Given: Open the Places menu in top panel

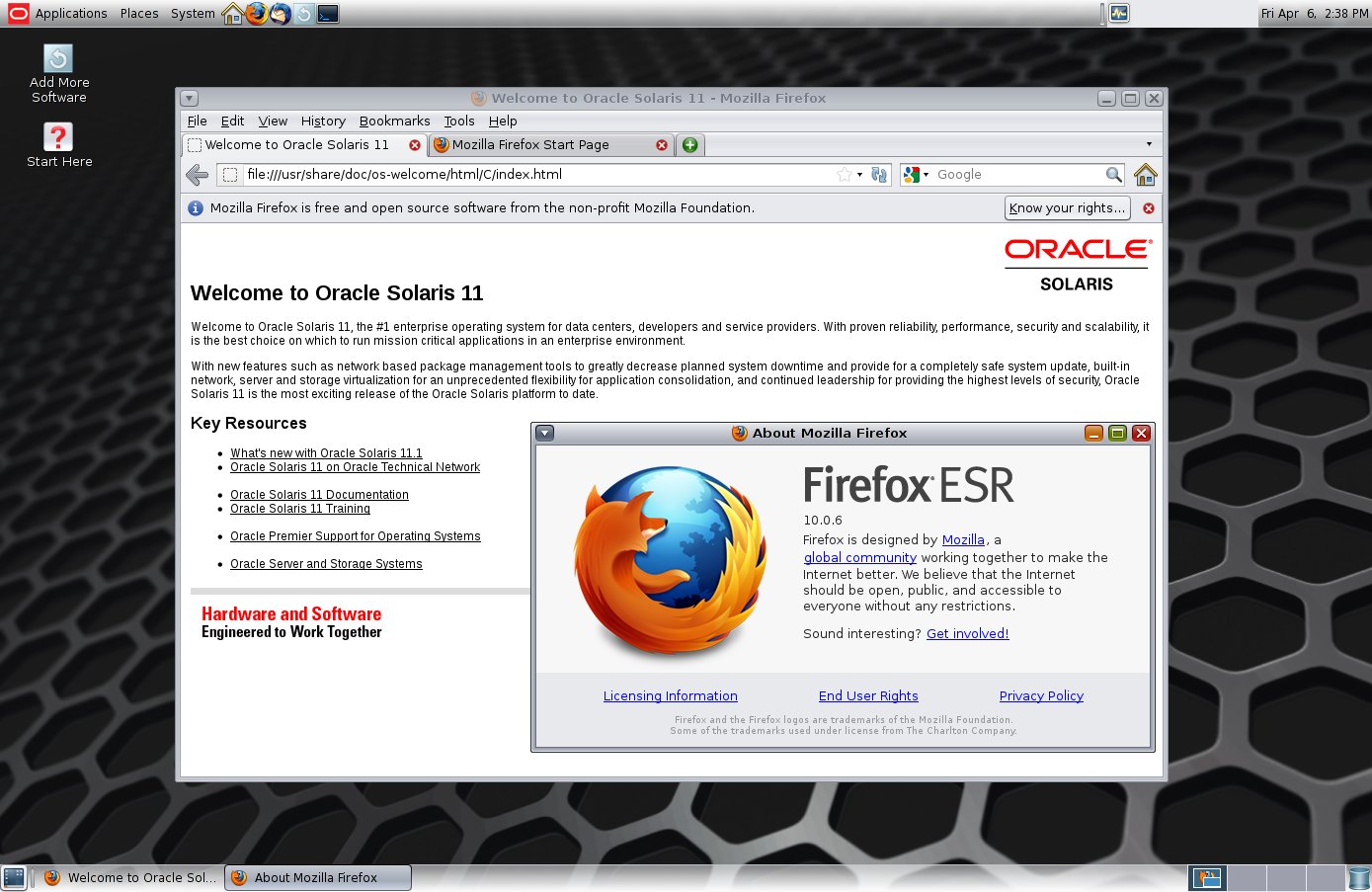Looking at the screenshot, I should point(139,14).
